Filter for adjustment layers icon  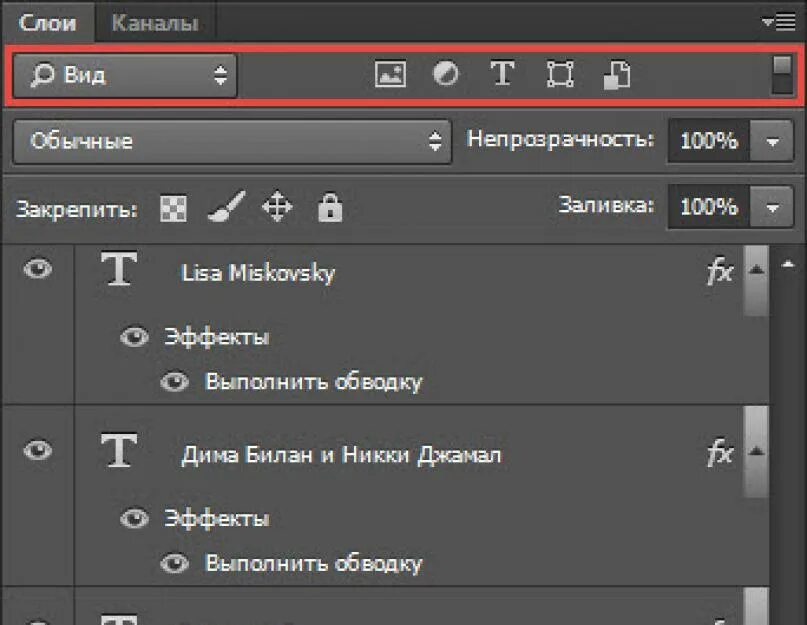(446, 74)
